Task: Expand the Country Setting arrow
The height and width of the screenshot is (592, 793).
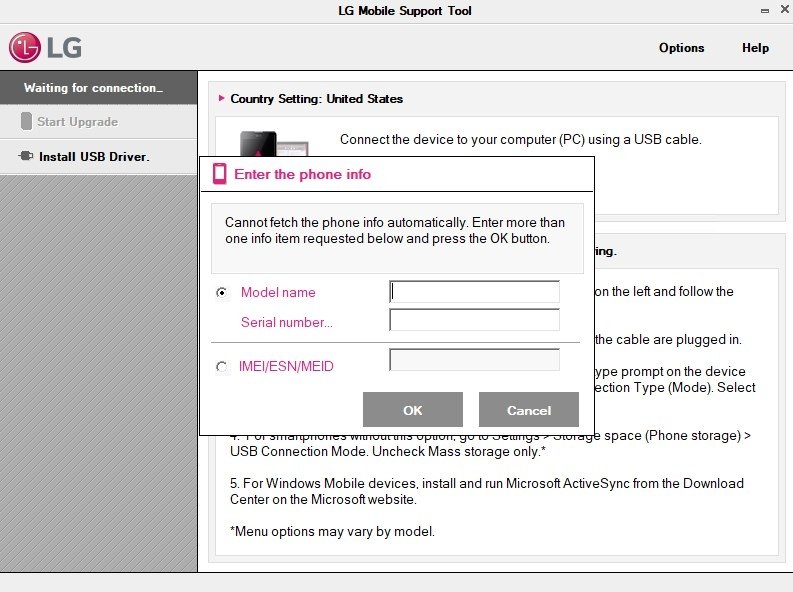Action: pos(221,98)
